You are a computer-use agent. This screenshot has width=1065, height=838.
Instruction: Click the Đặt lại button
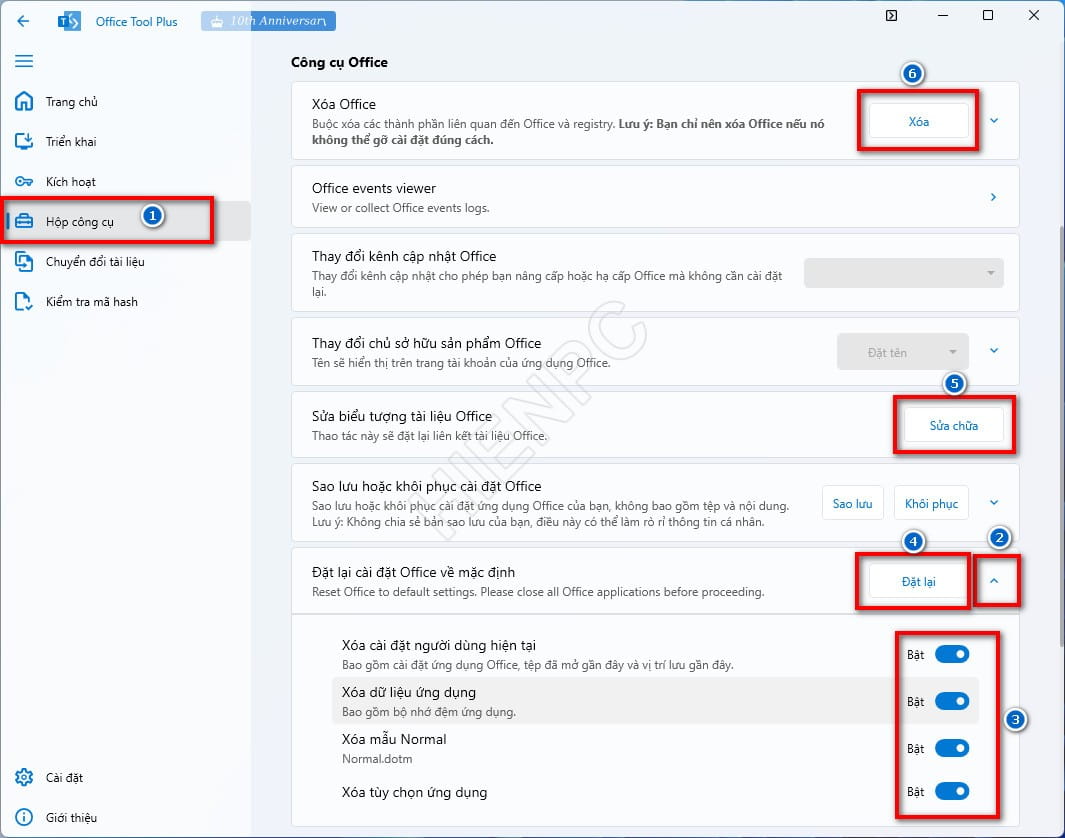918,581
